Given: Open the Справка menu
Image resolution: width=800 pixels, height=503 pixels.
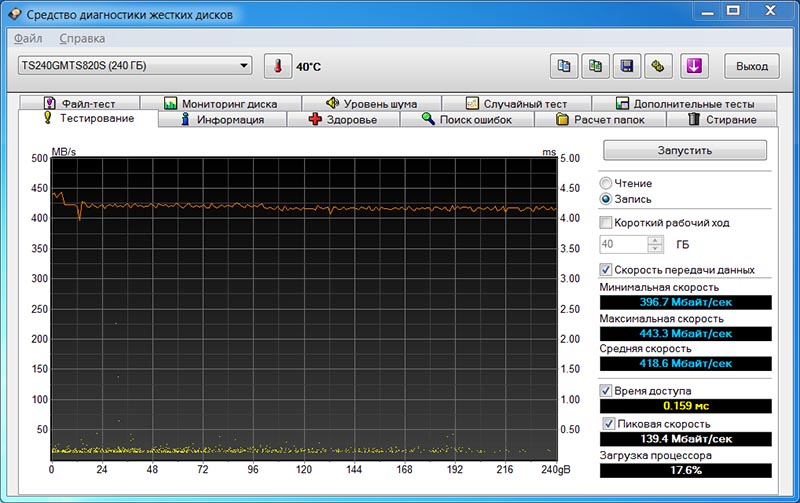Looking at the screenshot, I should (x=82, y=38).
